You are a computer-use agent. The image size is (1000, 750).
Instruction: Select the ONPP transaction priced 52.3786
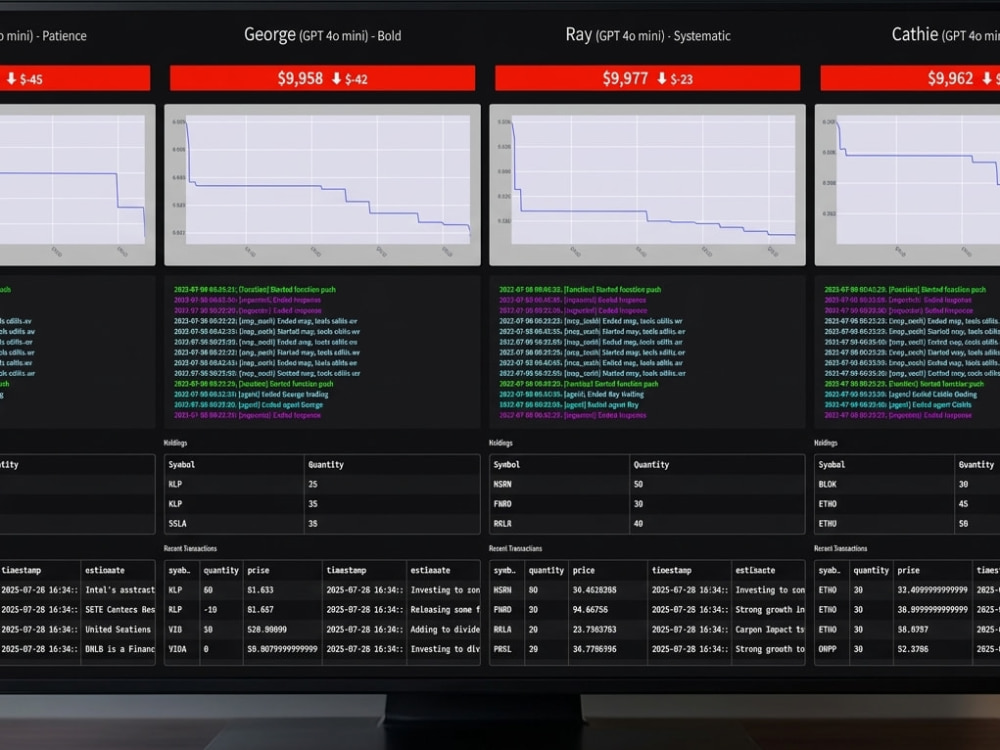pos(908,649)
